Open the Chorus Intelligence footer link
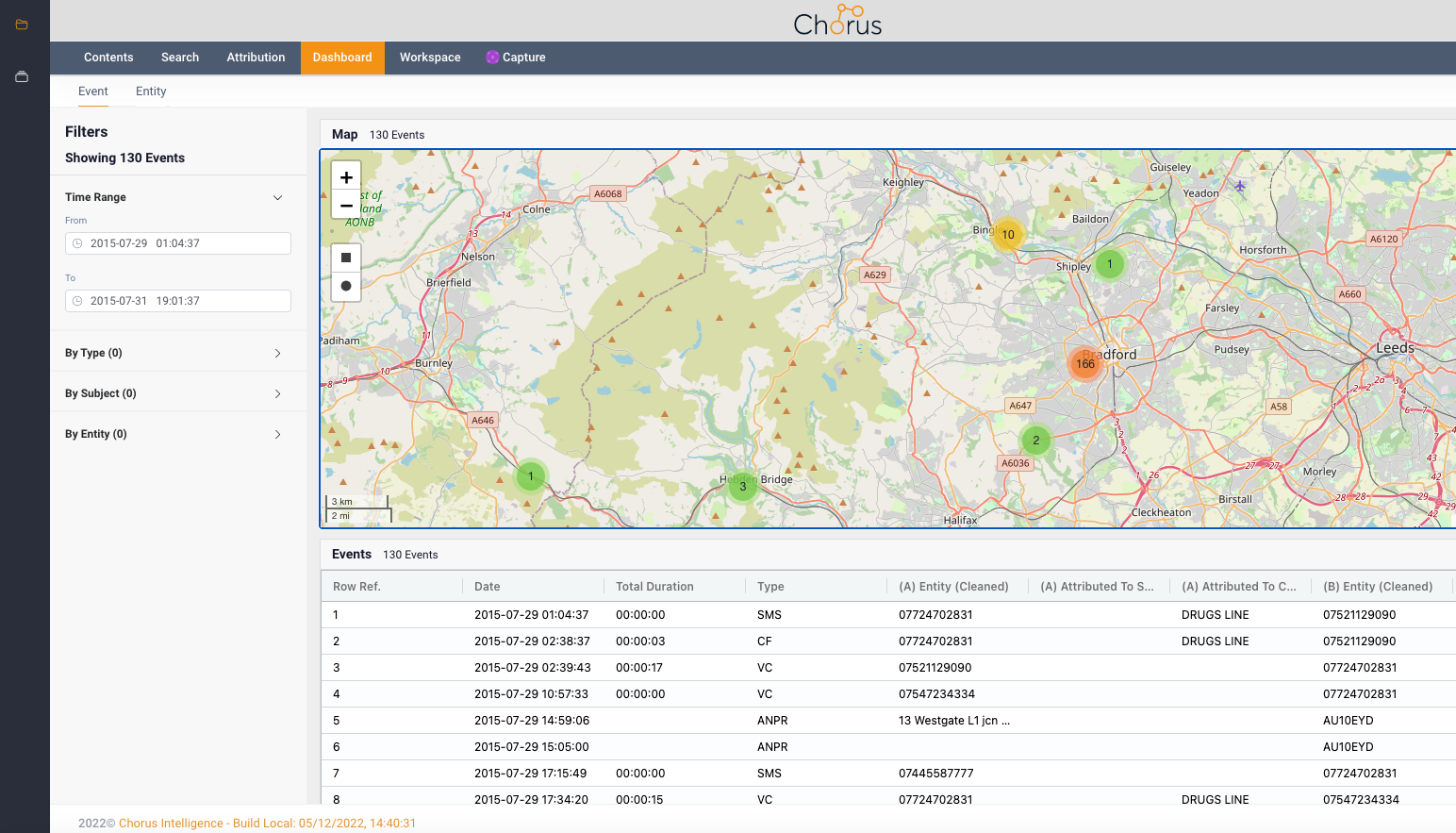Image resolution: width=1456 pixels, height=833 pixels. [x=171, y=823]
